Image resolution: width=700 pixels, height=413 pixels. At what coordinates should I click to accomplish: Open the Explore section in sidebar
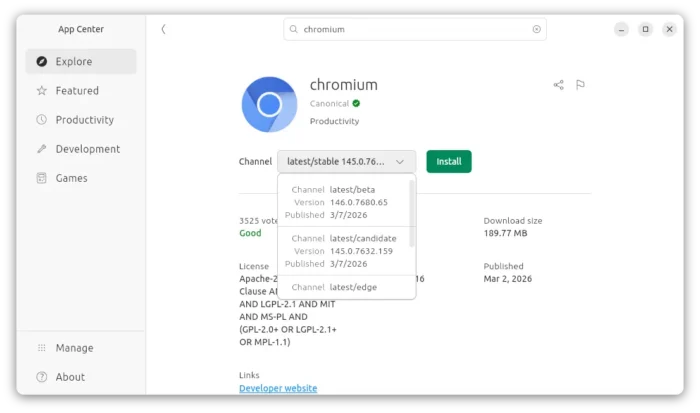coord(81,62)
